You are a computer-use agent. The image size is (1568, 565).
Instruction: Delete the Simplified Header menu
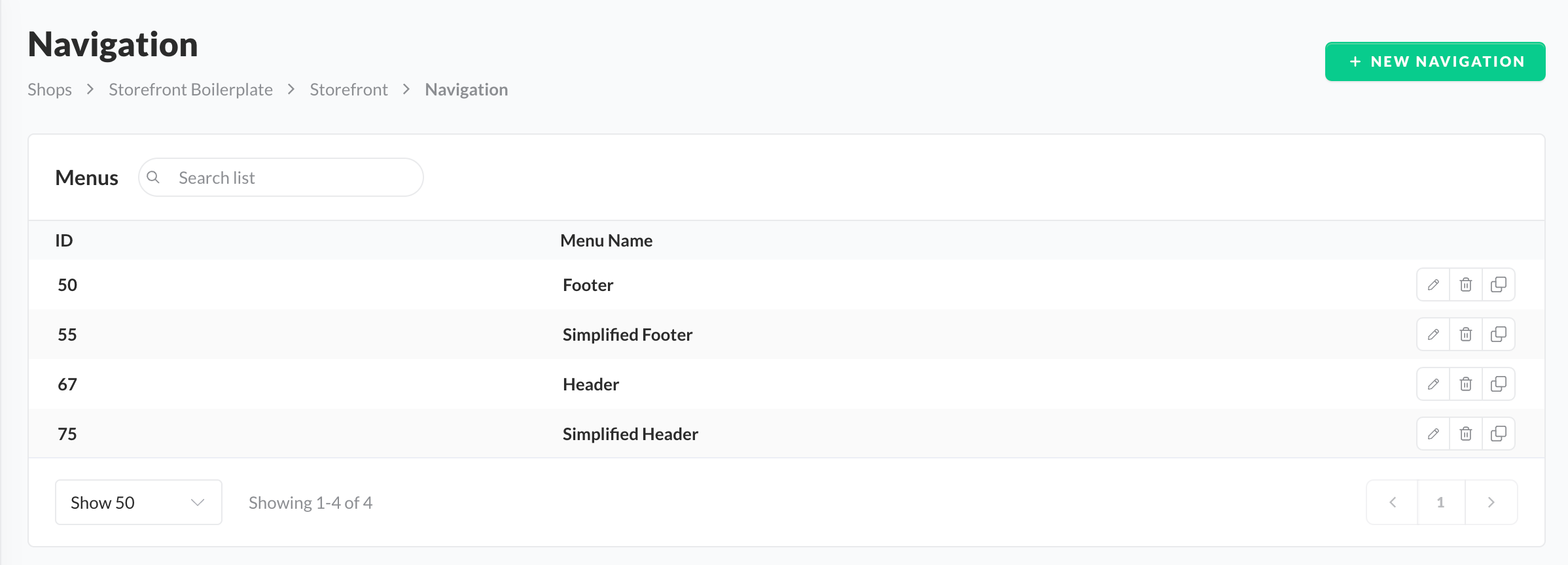[x=1466, y=434]
